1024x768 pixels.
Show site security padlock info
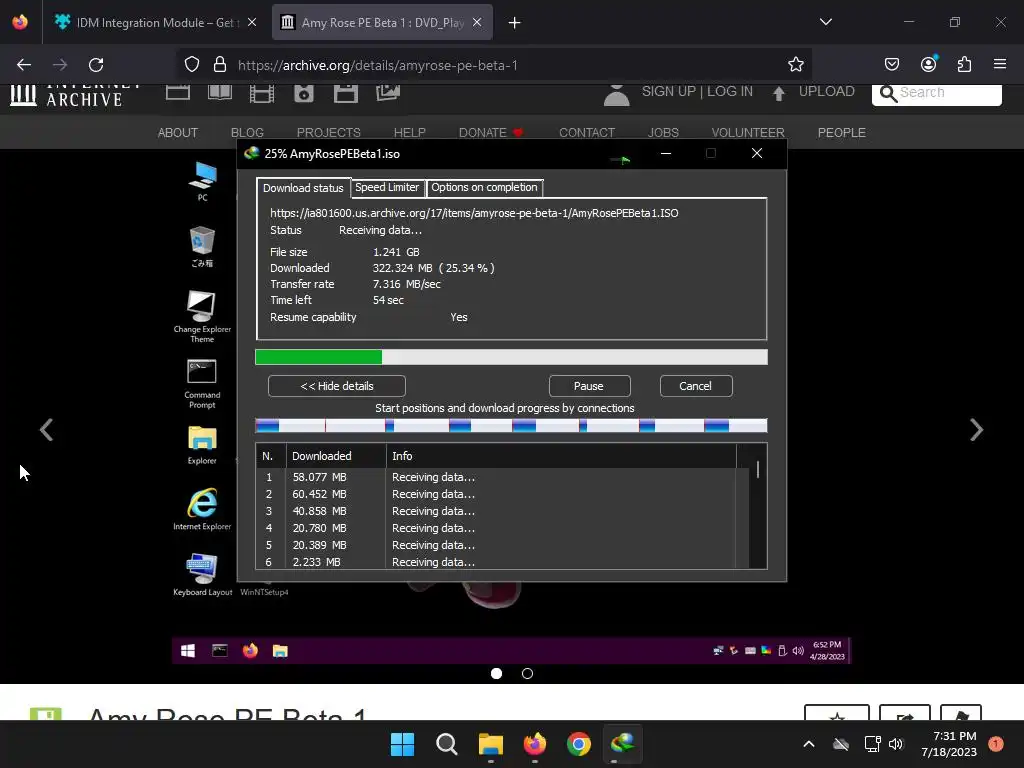click(220, 65)
